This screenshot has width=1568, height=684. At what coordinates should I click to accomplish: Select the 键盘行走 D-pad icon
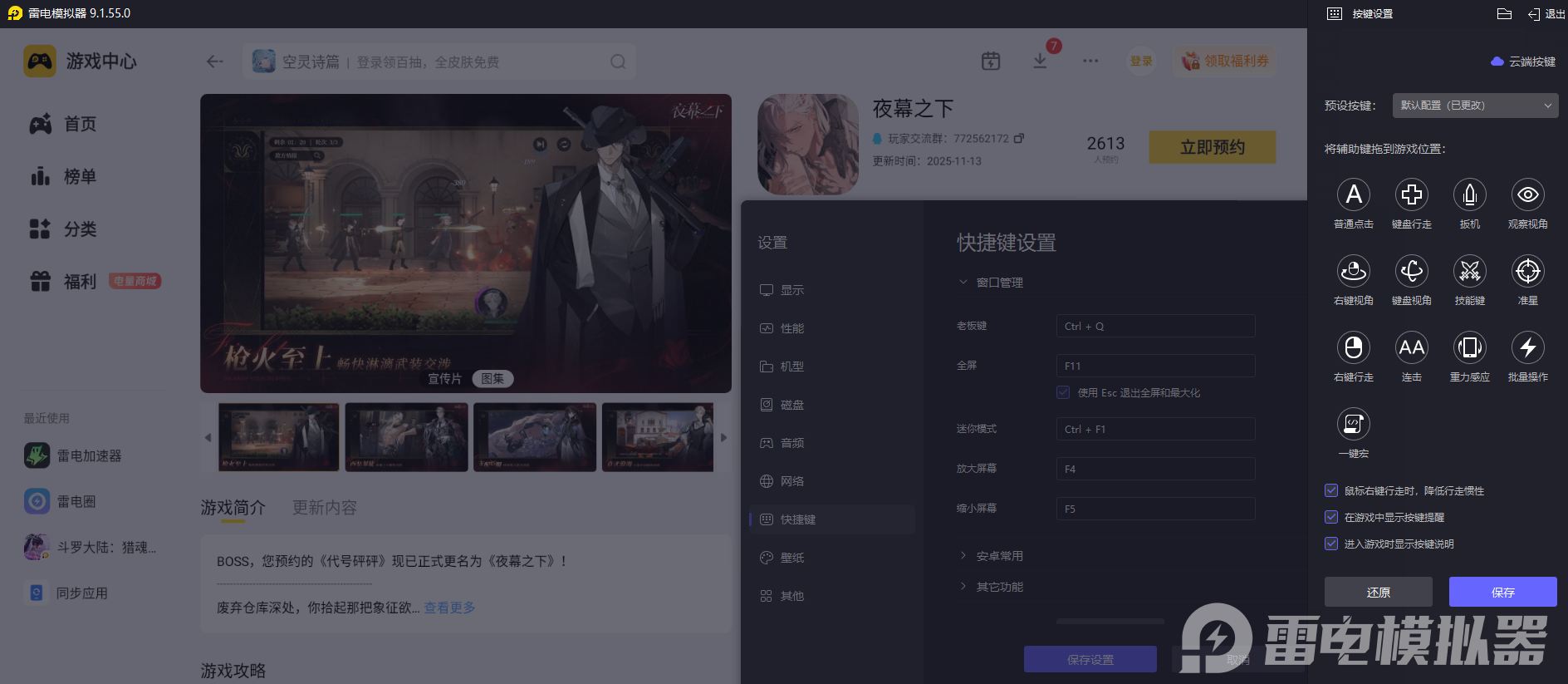point(1411,195)
